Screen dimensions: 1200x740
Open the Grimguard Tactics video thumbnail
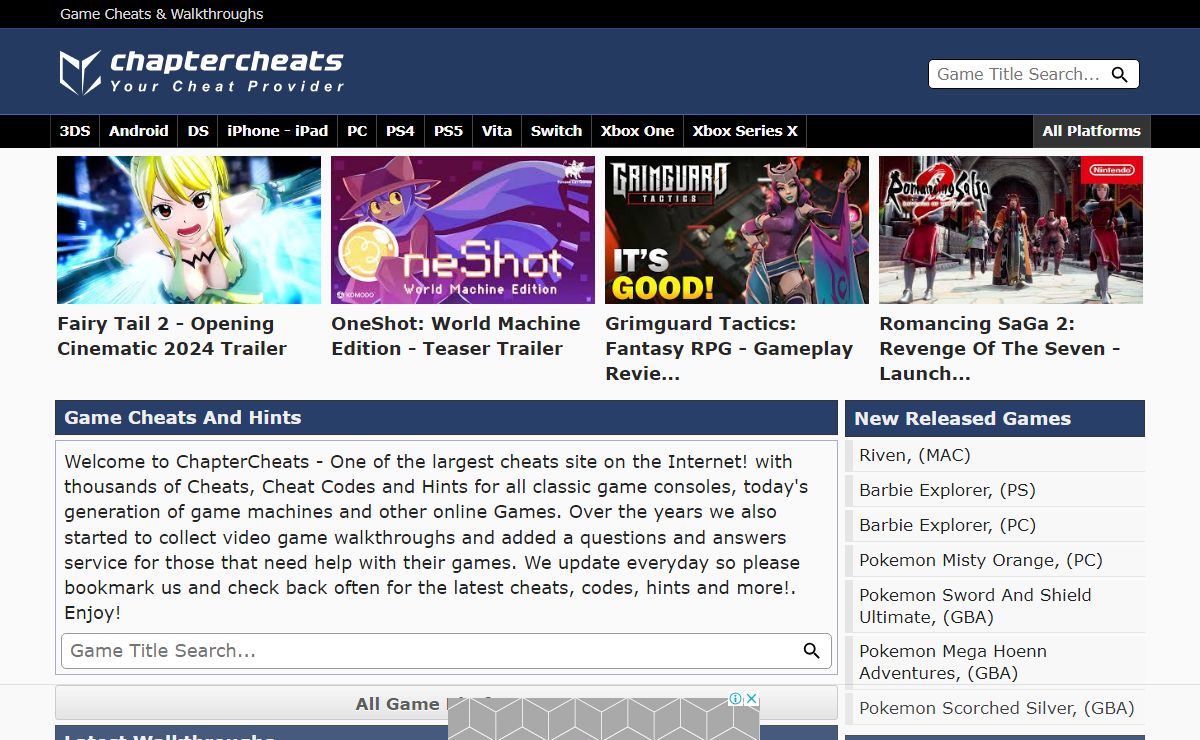tap(737, 230)
